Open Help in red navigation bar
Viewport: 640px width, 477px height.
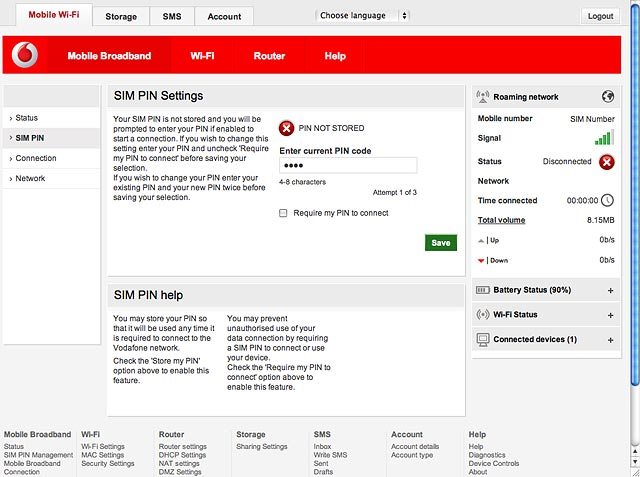click(x=335, y=56)
